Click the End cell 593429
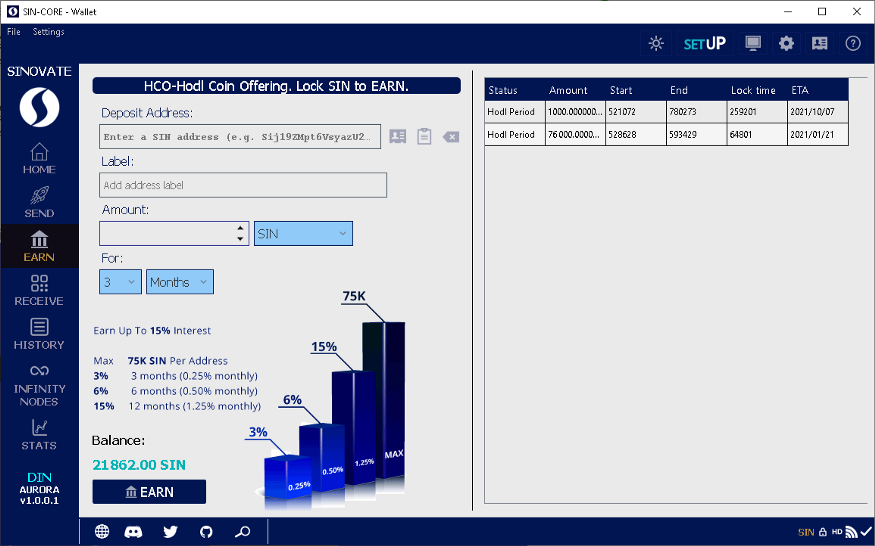The width and height of the screenshot is (875, 546). tap(696, 135)
